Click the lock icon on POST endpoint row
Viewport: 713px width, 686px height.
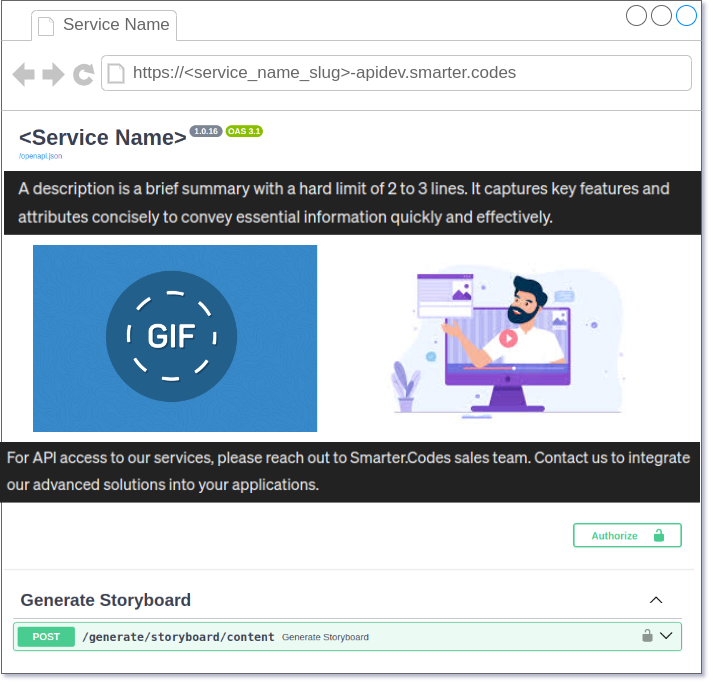click(x=647, y=635)
